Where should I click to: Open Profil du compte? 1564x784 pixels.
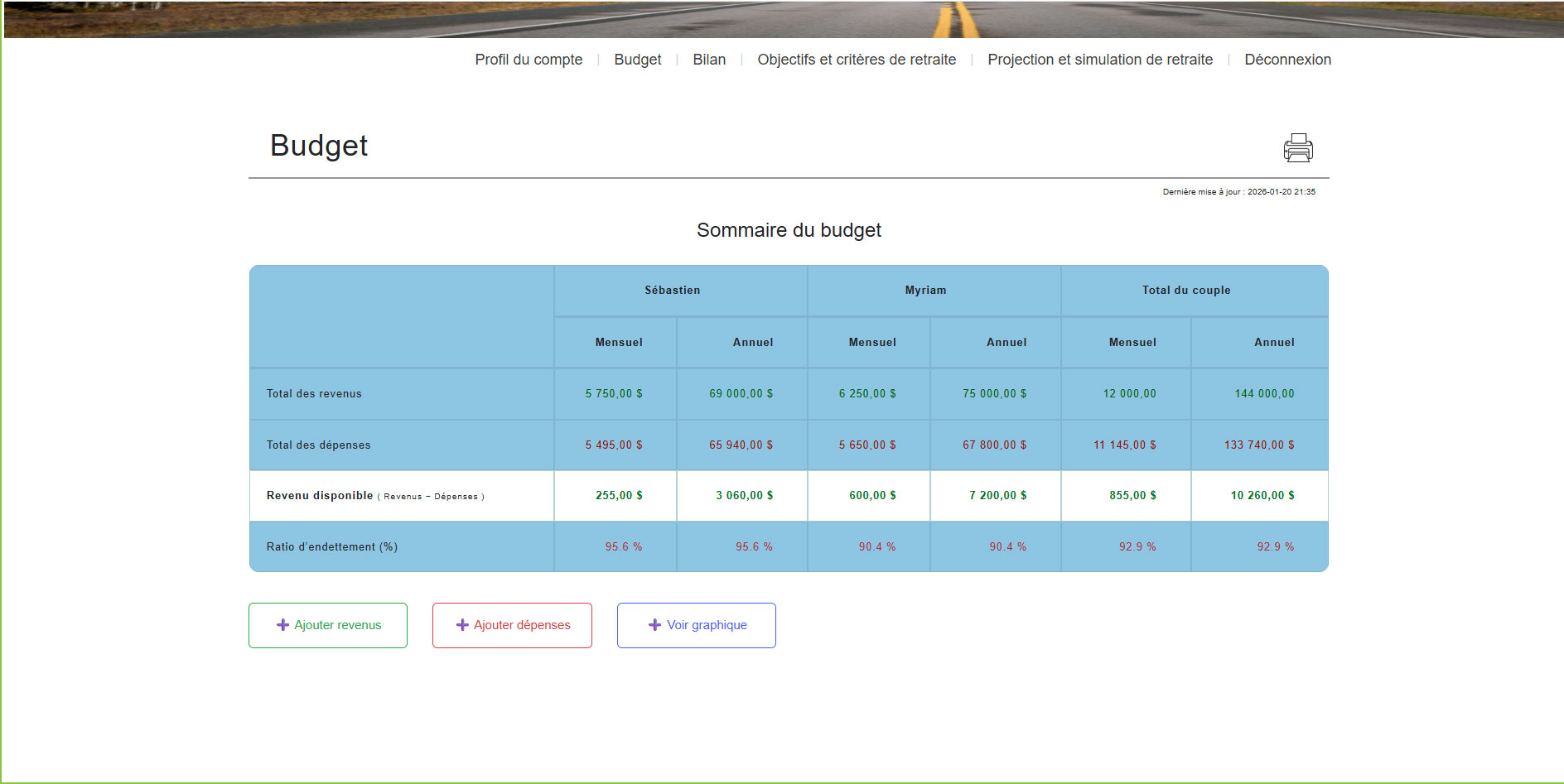click(528, 59)
